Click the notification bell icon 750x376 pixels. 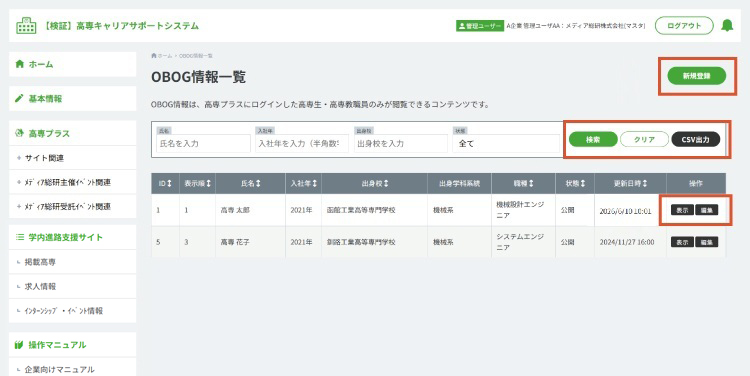coord(727,25)
